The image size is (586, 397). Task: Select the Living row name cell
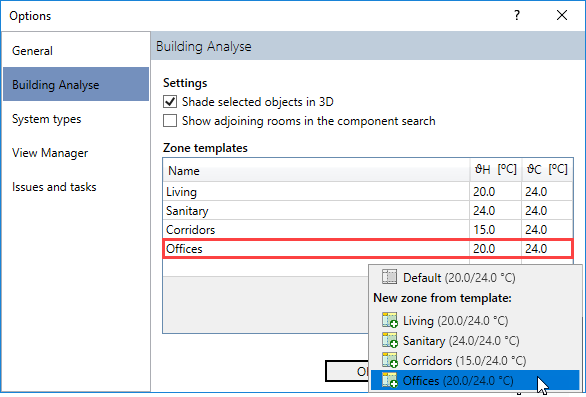[x=316, y=191]
